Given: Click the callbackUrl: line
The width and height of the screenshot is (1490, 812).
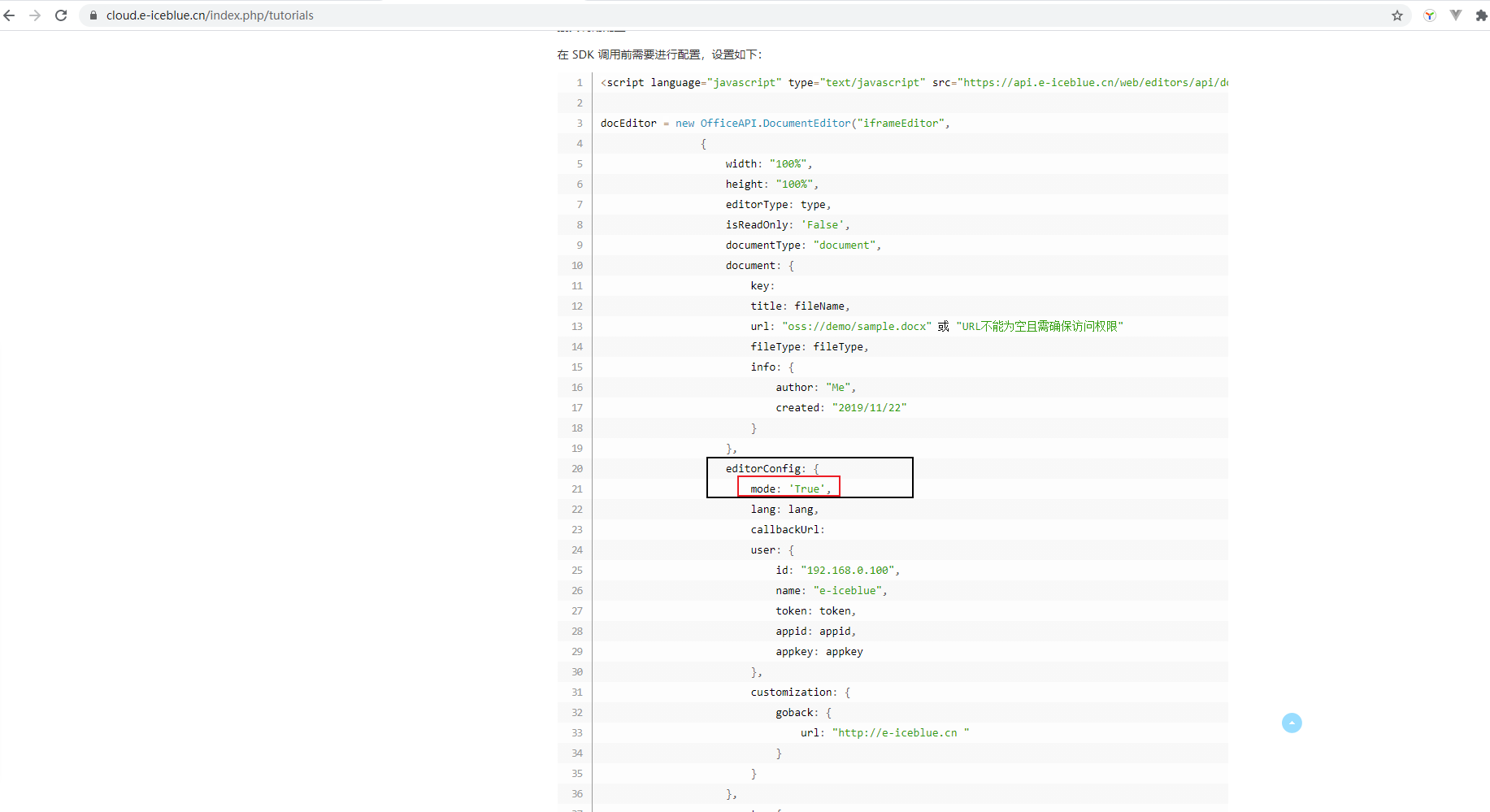Looking at the screenshot, I should (788, 530).
